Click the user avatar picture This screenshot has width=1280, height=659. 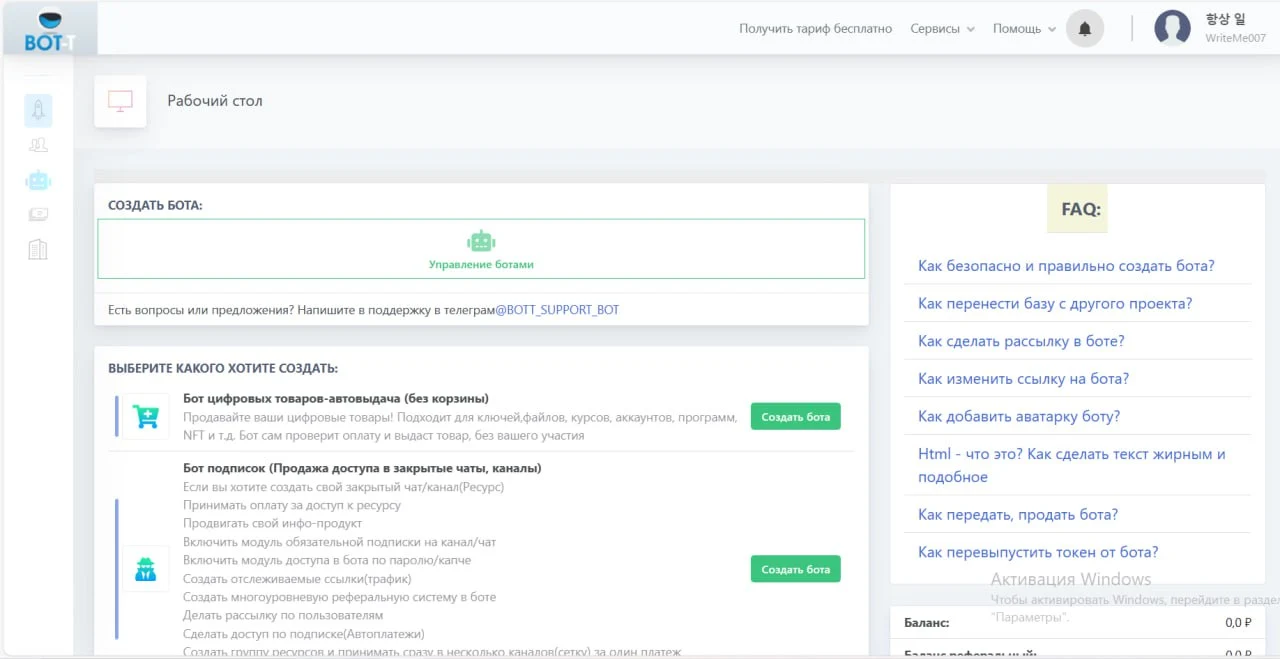pos(1172,28)
